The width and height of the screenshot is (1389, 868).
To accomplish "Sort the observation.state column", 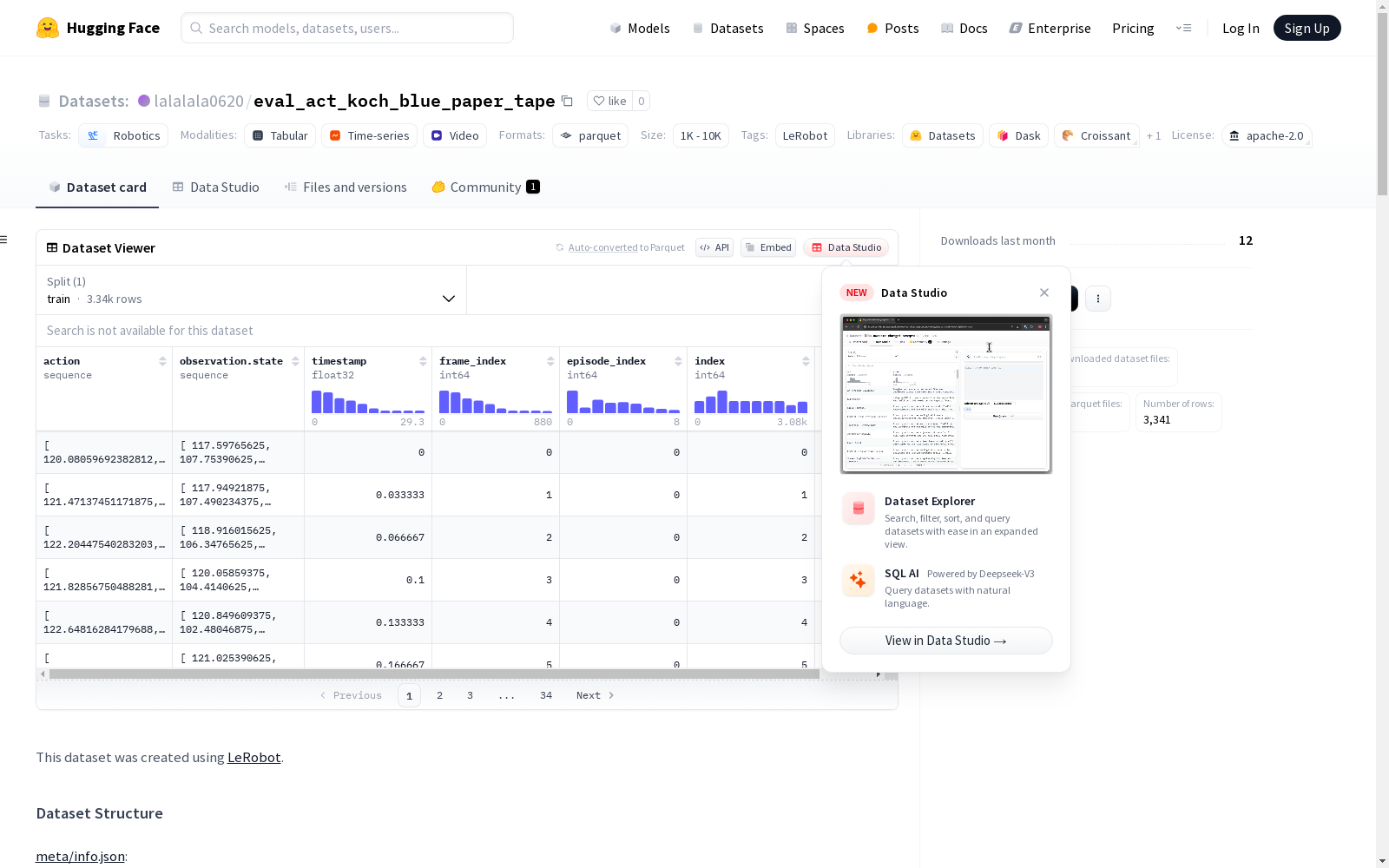I will (x=295, y=361).
